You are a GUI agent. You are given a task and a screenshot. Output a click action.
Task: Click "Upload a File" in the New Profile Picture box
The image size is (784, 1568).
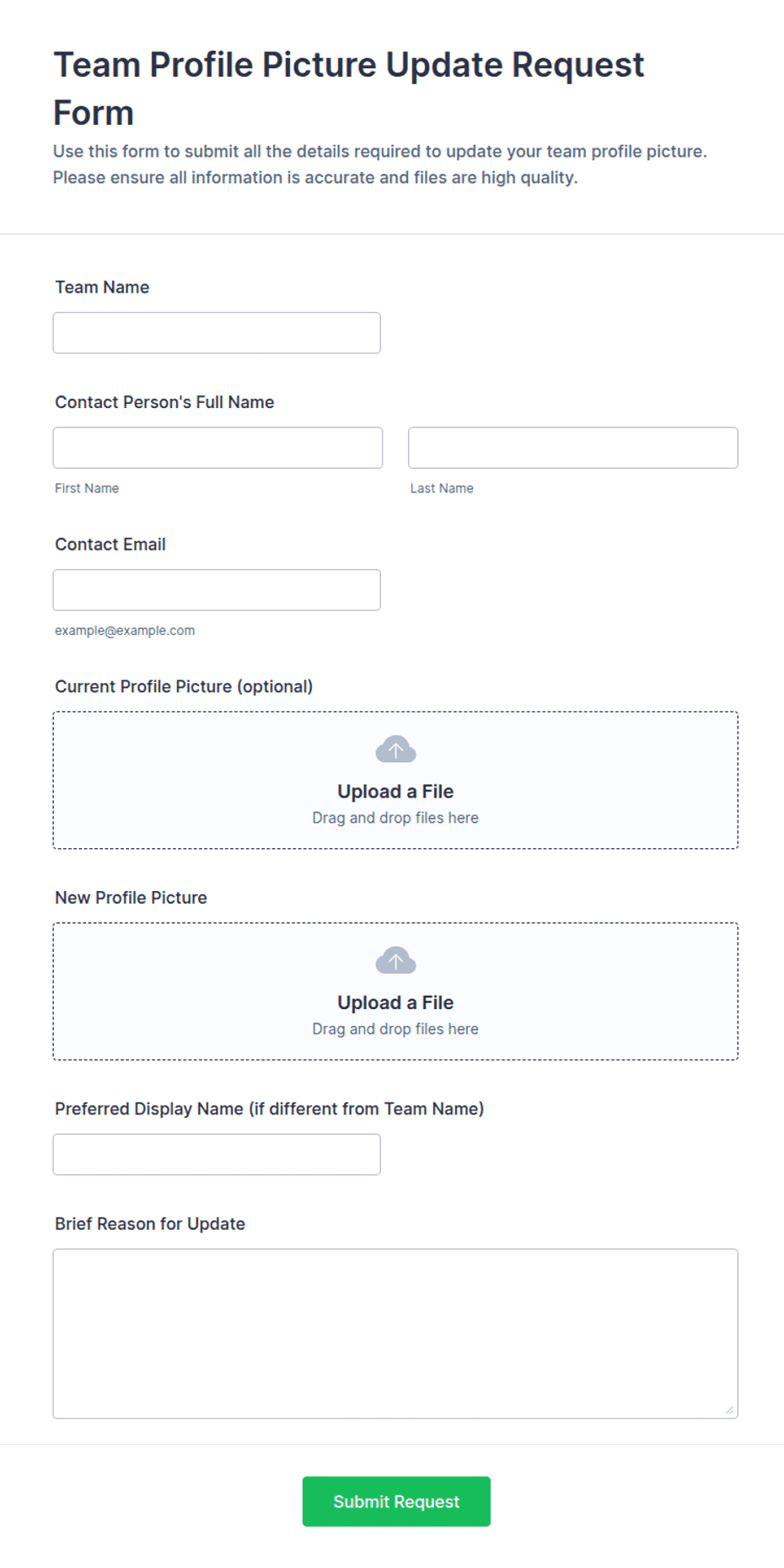(x=395, y=1002)
